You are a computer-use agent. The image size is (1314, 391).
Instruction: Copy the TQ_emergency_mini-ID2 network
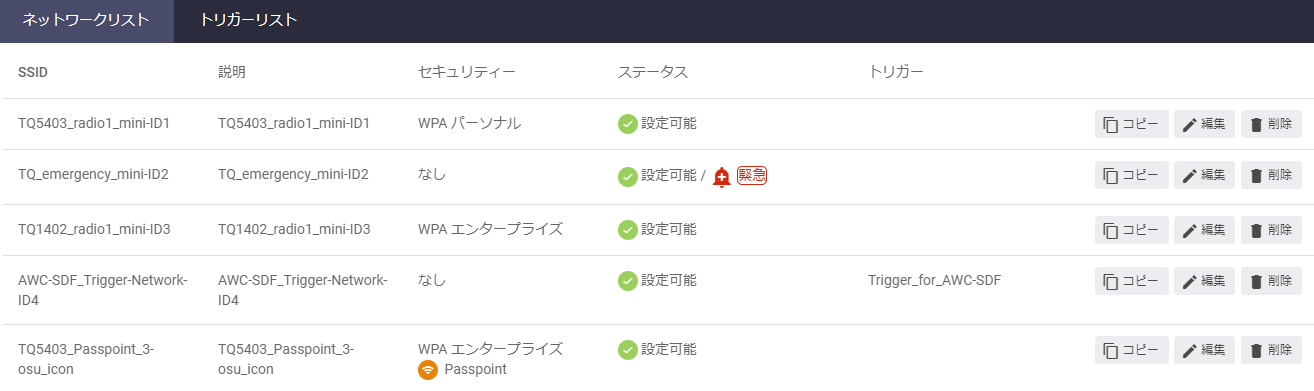point(1132,175)
